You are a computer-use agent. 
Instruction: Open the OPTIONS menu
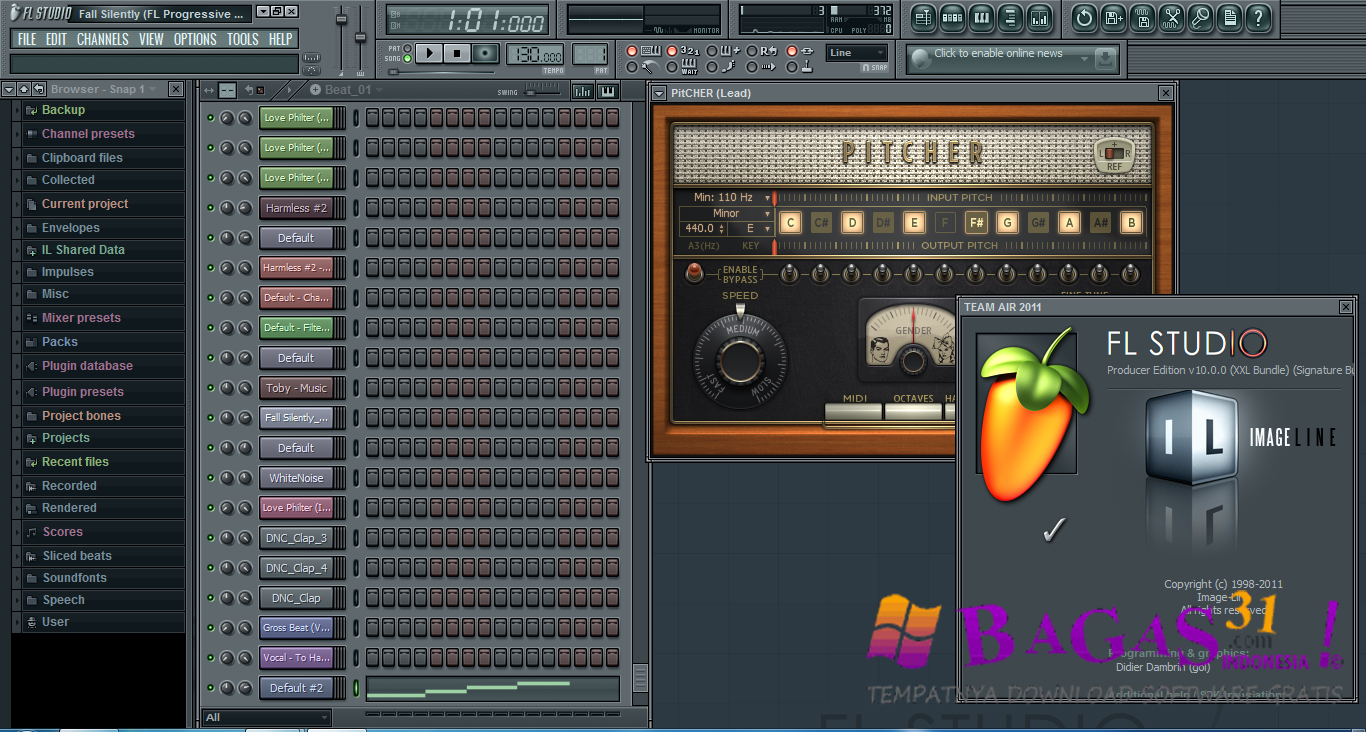[195, 39]
